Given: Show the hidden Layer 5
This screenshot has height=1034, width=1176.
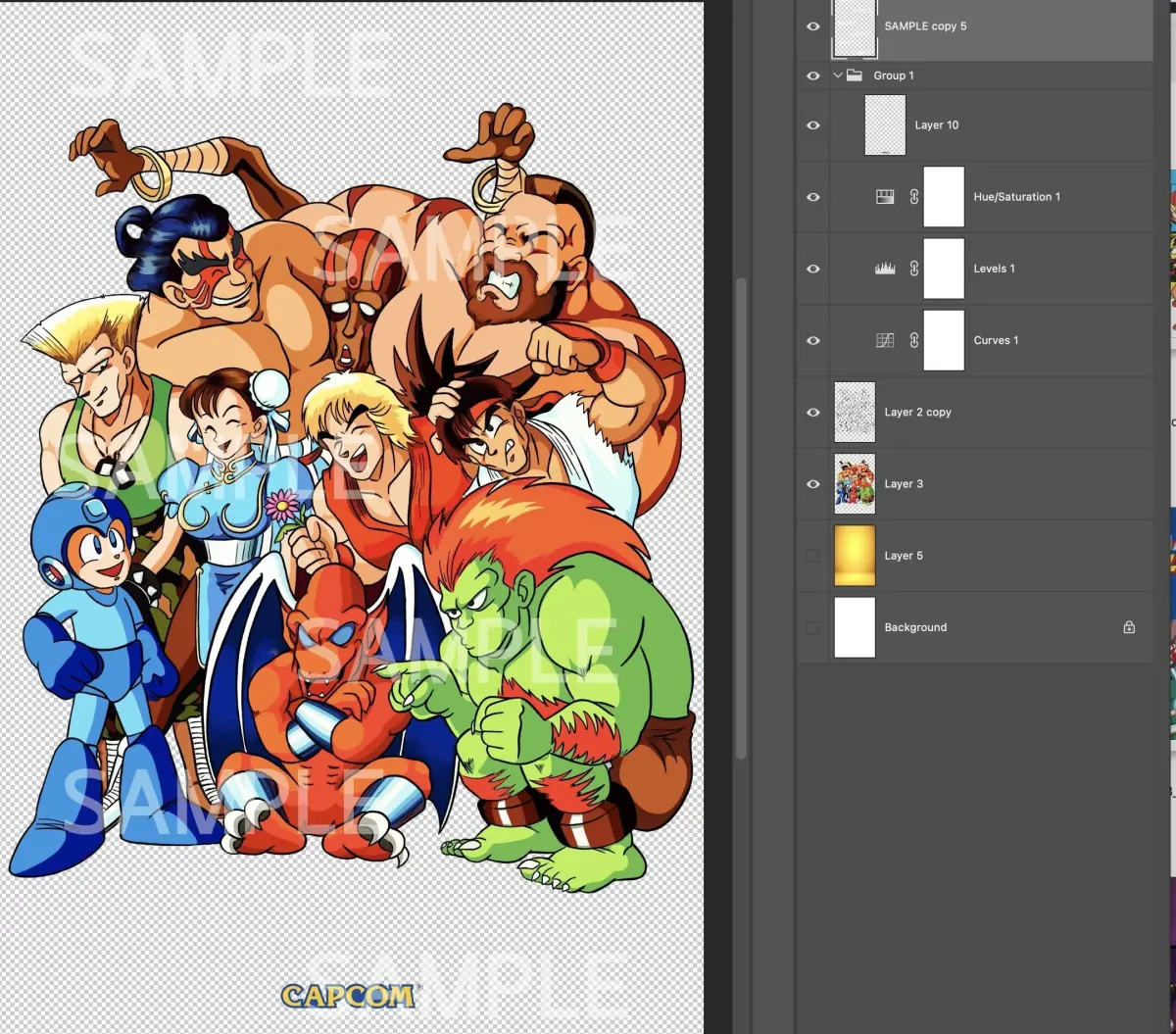Looking at the screenshot, I should [x=812, y=556].
